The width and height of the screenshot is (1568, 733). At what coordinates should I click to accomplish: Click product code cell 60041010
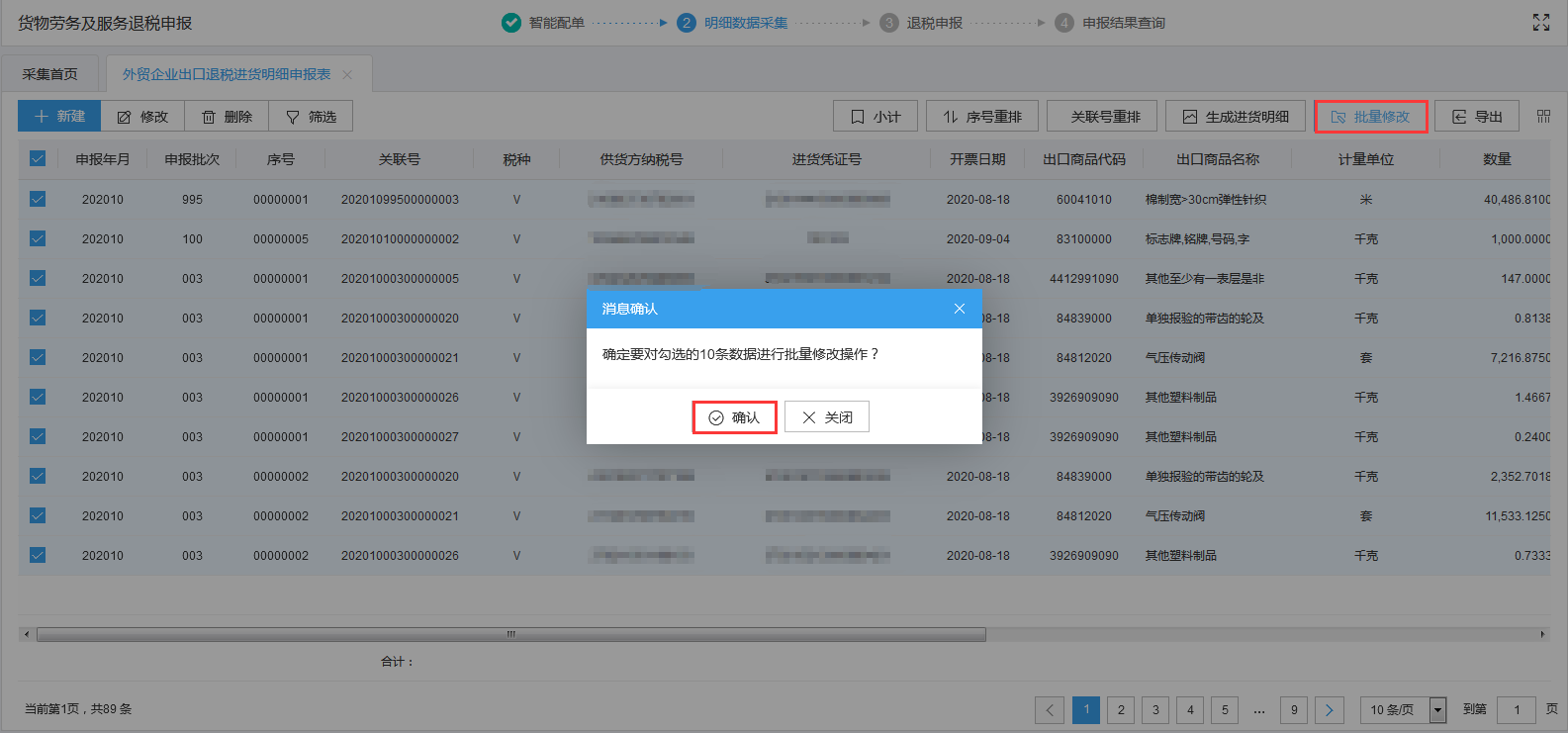[1084, 199]
